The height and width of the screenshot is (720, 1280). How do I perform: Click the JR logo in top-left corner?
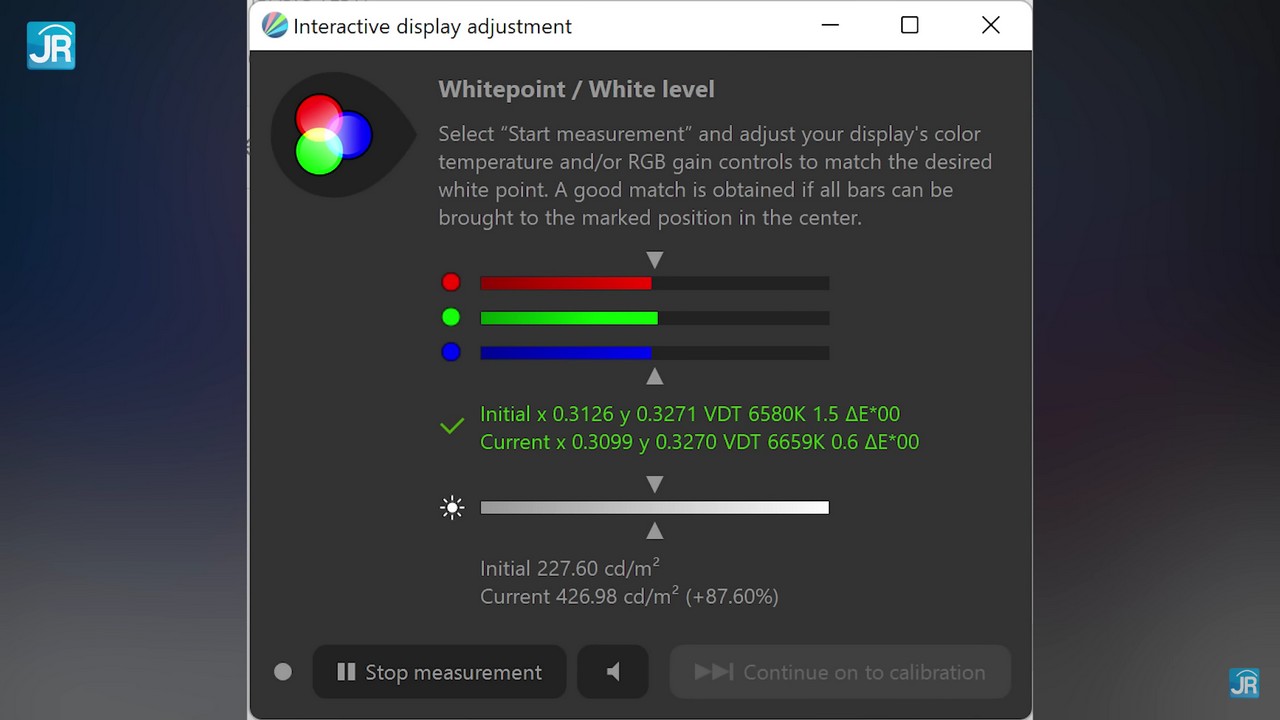pos(51,45)
